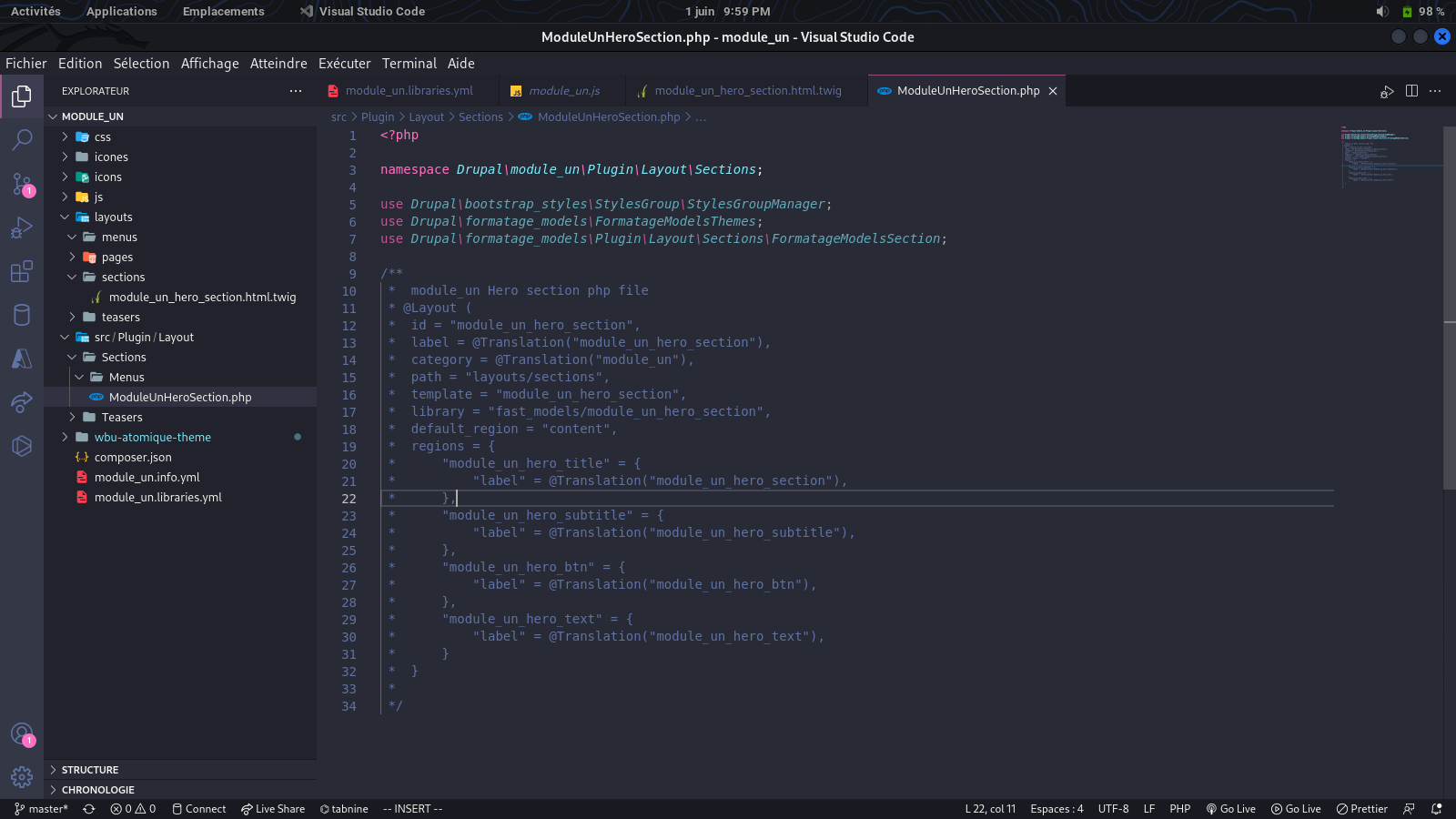
Task: Open module_un.libraries.yml in file tree
Action: point(180,498)
